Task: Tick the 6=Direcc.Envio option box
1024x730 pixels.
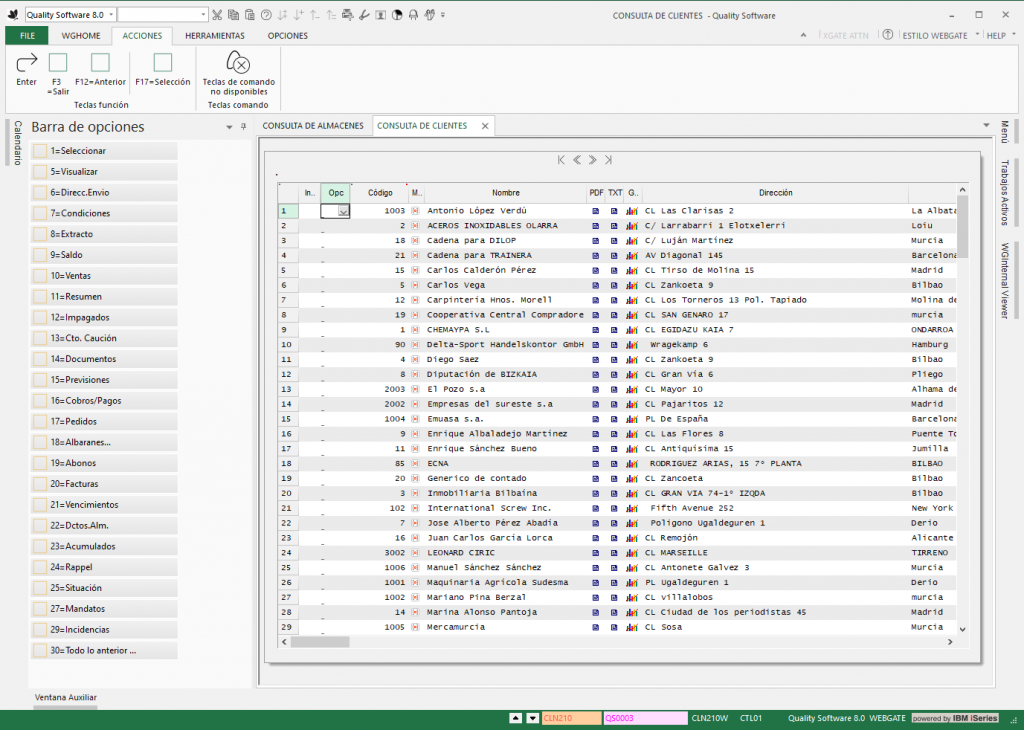Action: [x=40, y=193]
